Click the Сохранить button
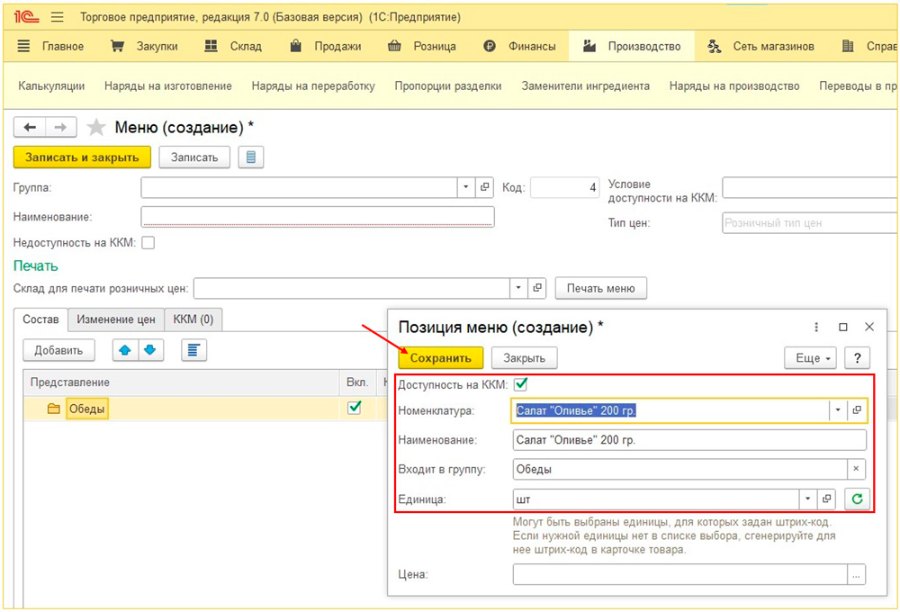The image size is (900, 612). (441, 358)
